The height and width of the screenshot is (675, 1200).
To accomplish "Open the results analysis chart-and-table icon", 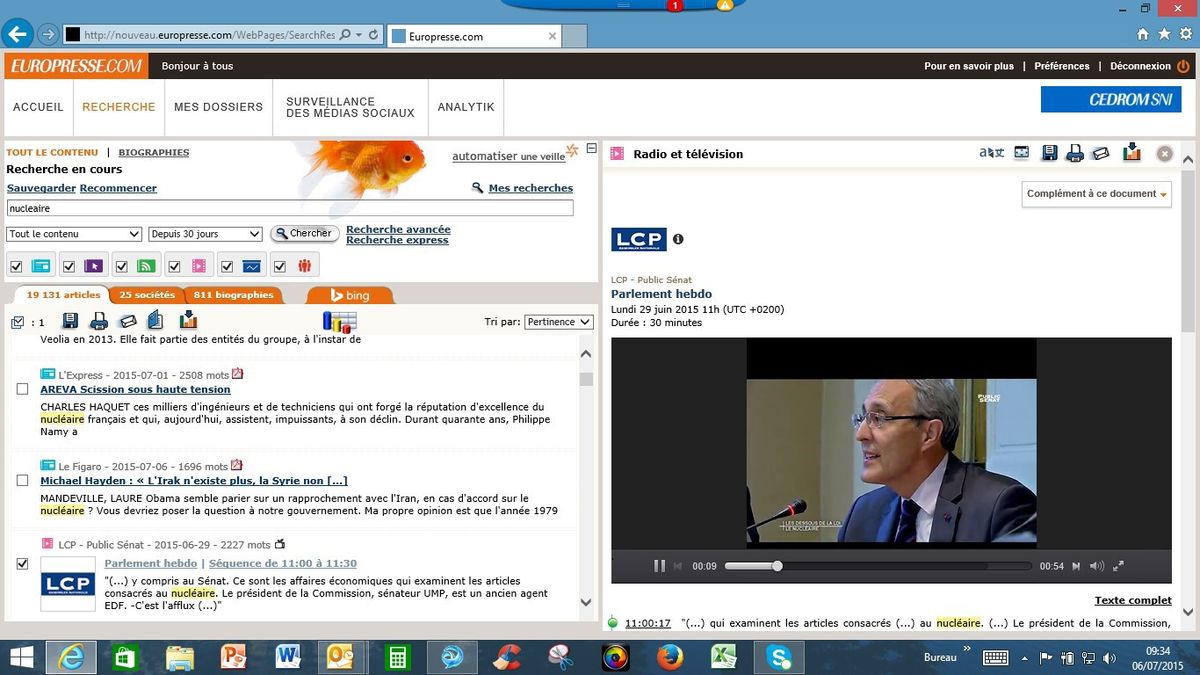I will click(339, 322).
